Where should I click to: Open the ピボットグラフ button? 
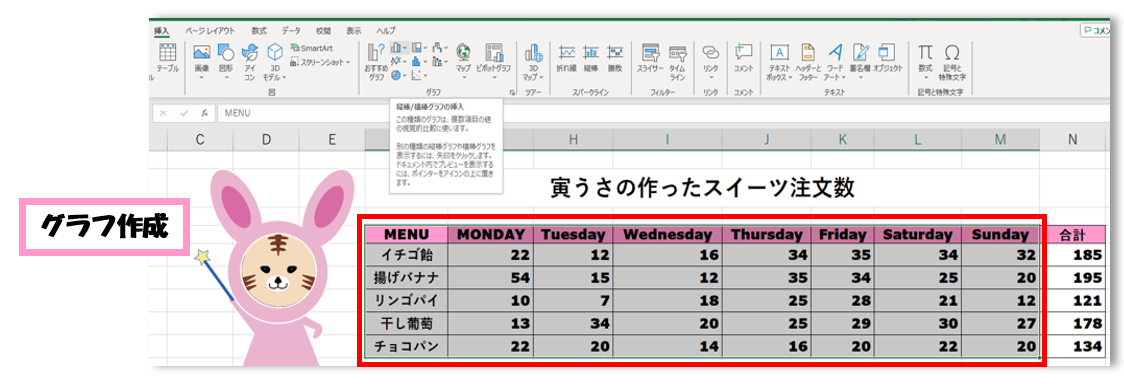(494, 61)
